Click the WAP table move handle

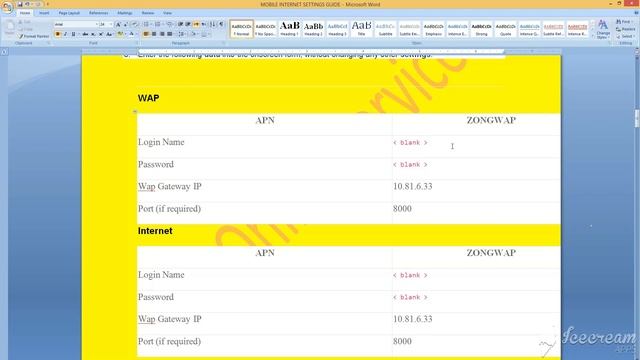[x=135, y=111]
